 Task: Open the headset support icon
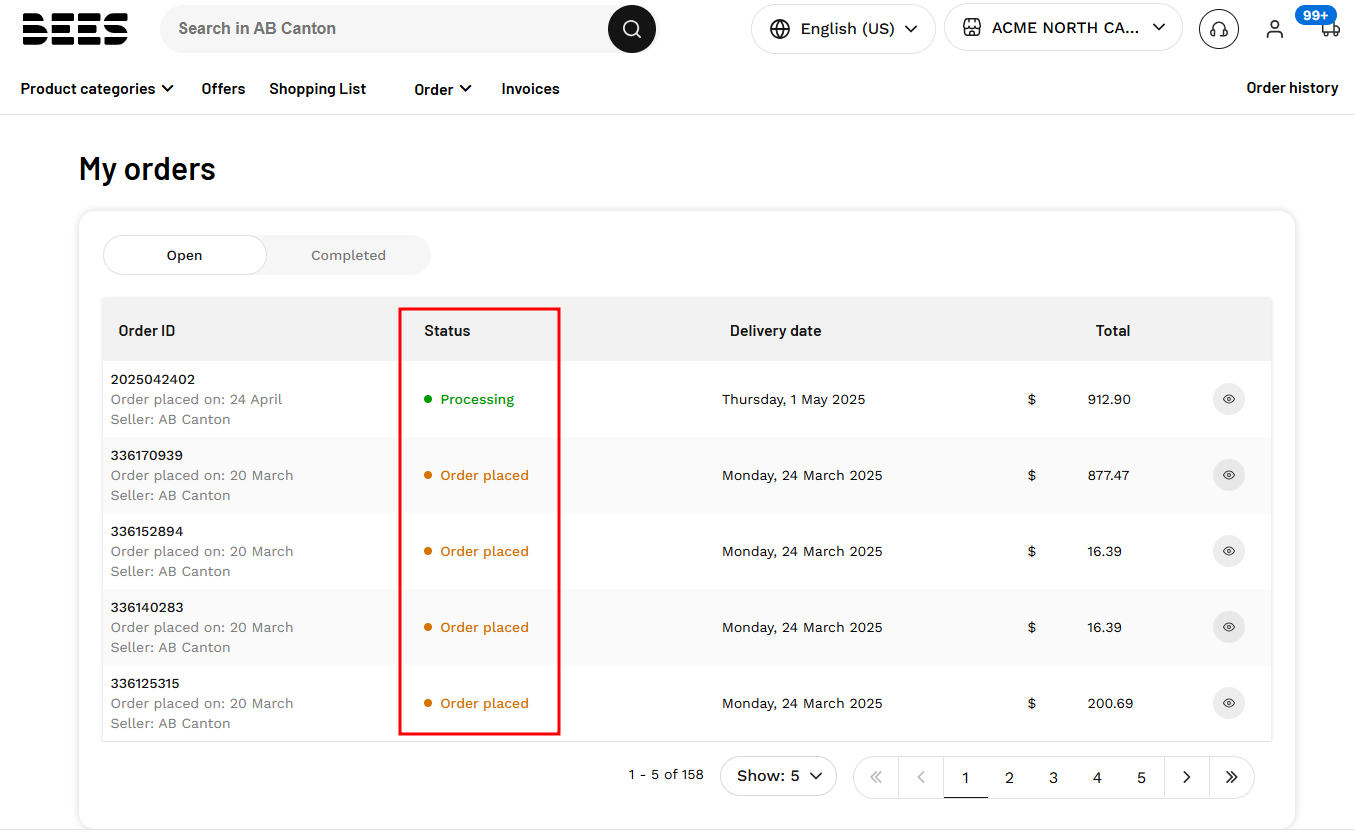(1219, 29)
